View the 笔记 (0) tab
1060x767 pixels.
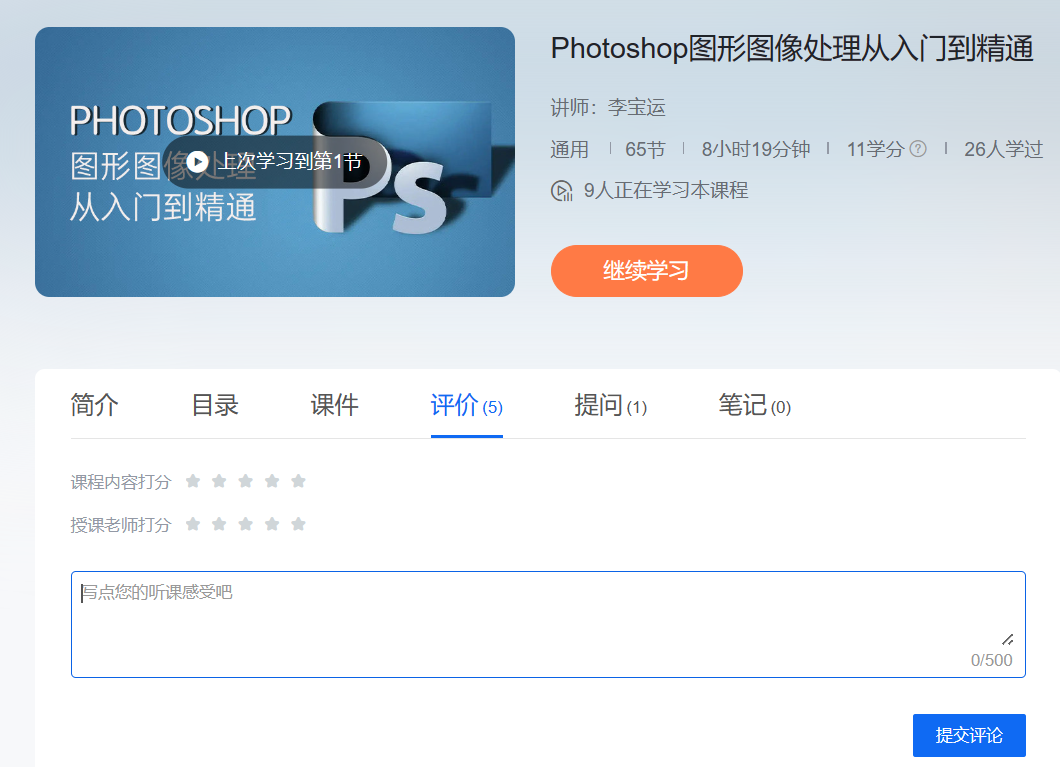point(754,405)
